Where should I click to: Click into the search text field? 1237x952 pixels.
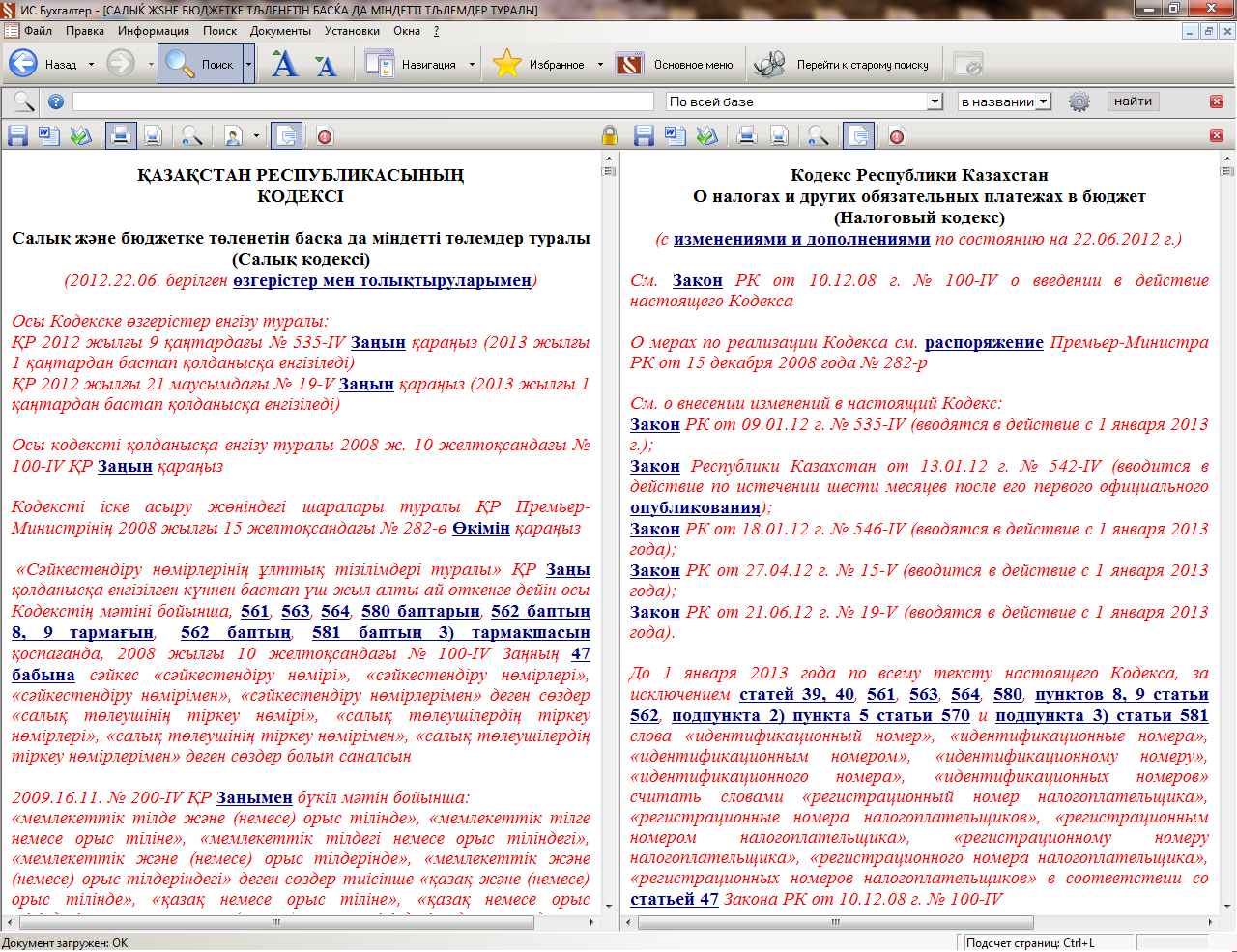[x=363, y=101]
